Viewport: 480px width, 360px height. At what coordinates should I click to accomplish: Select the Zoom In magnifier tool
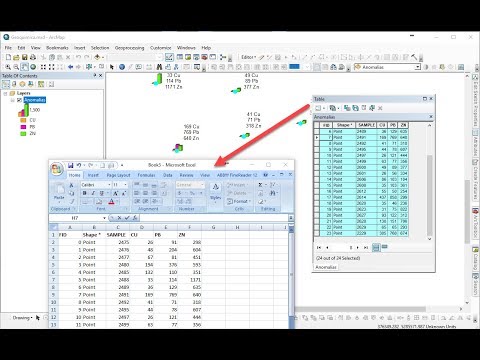click(8, 67)
